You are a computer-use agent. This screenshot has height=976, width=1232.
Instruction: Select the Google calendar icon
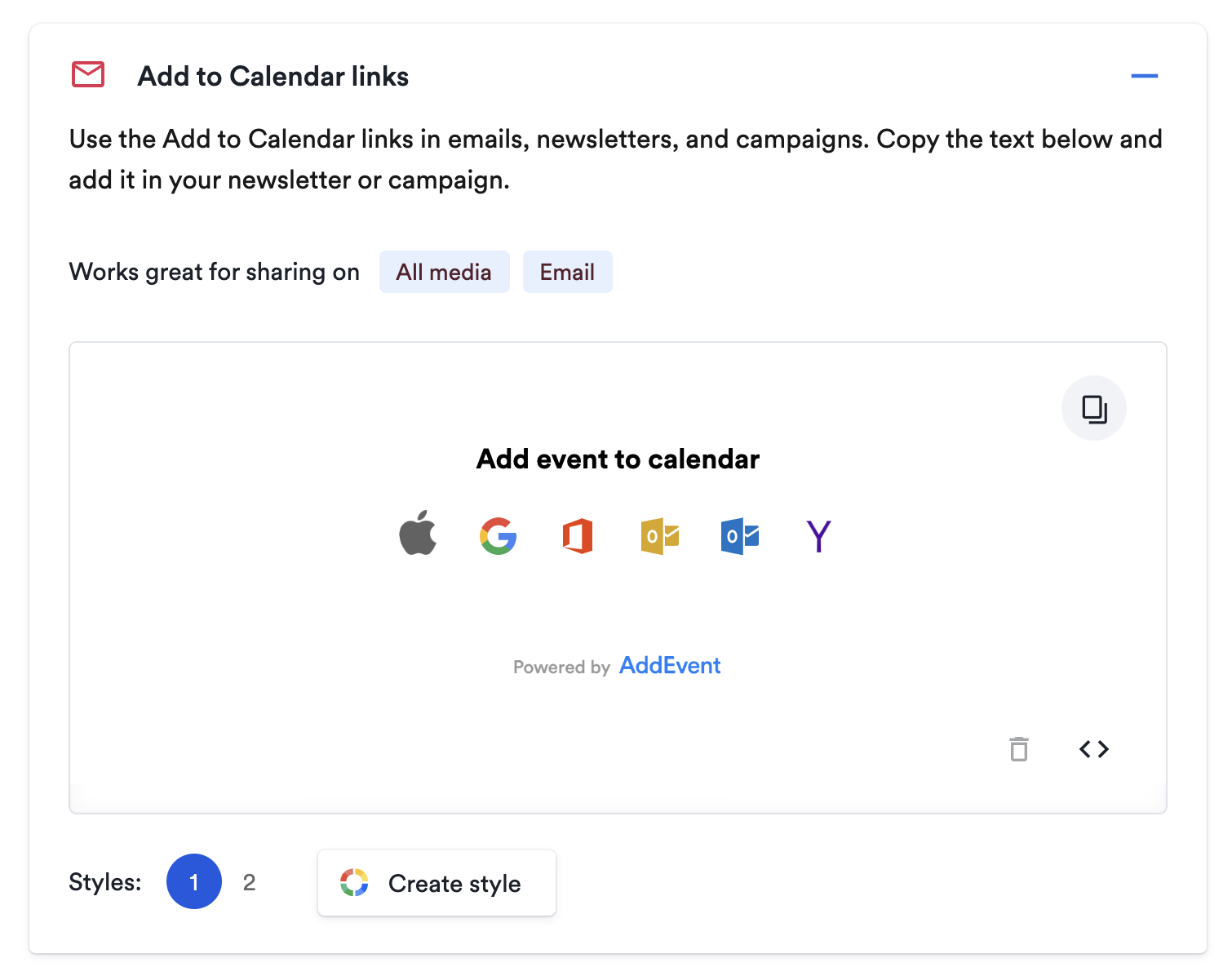[498, 536]
